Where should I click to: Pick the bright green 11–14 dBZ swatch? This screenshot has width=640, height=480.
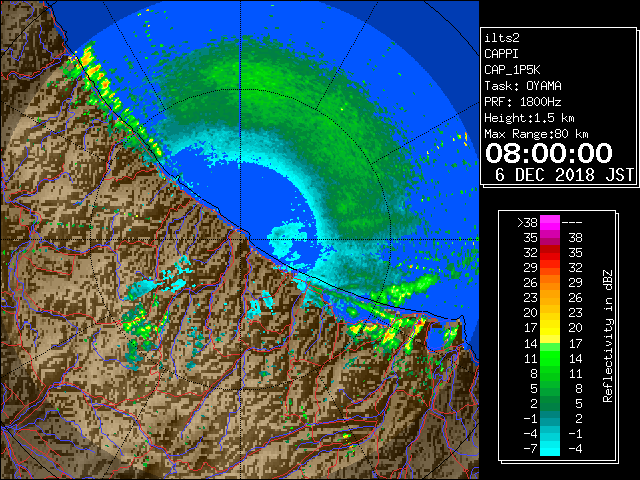click(550, 358)
